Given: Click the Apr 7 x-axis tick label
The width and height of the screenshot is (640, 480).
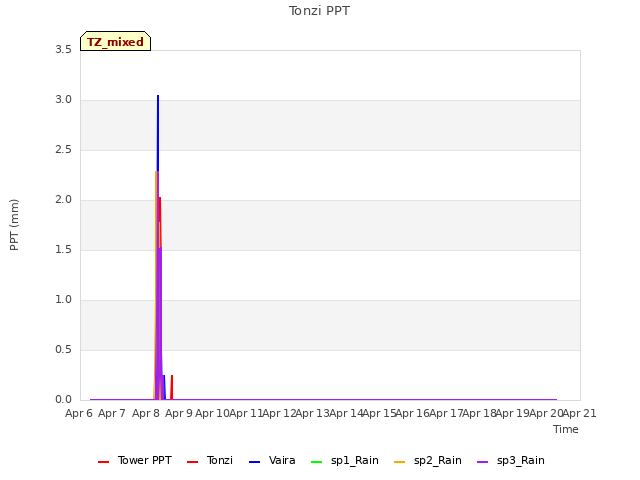Looking at the screenshot, I should (112, 413).
